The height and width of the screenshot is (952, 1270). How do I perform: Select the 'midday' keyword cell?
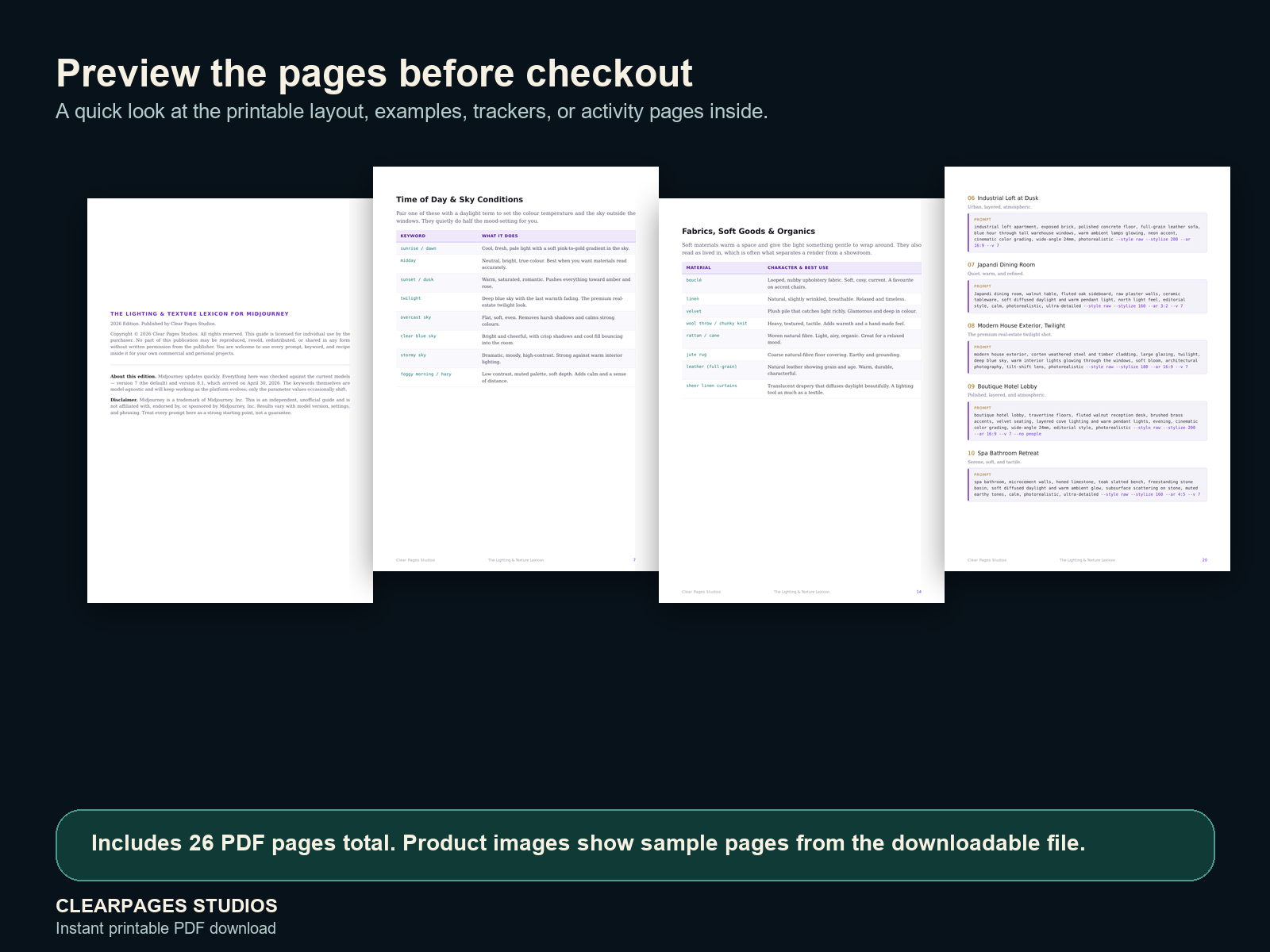(x=408, y=261)
